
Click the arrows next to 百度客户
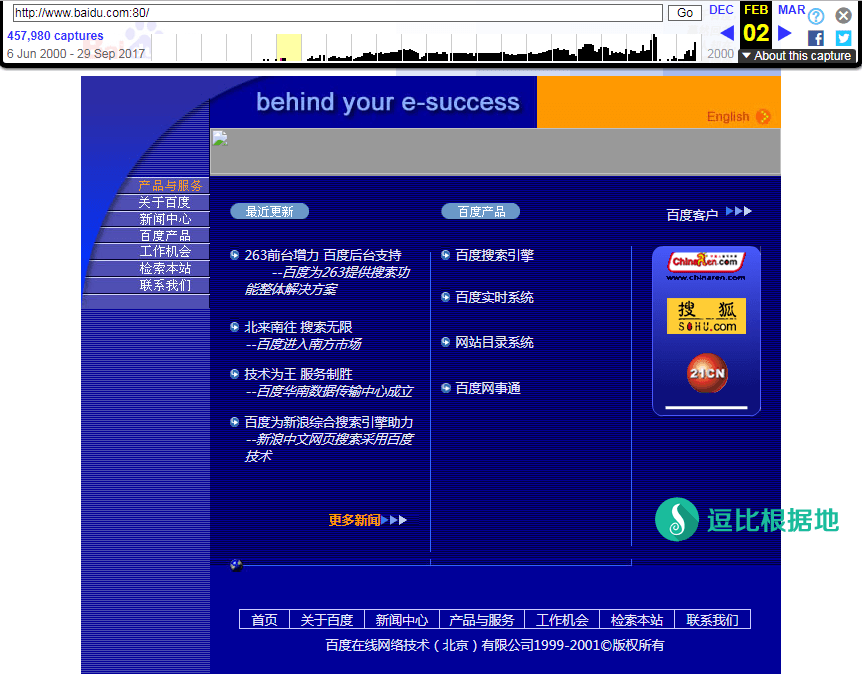click(738, 212)
